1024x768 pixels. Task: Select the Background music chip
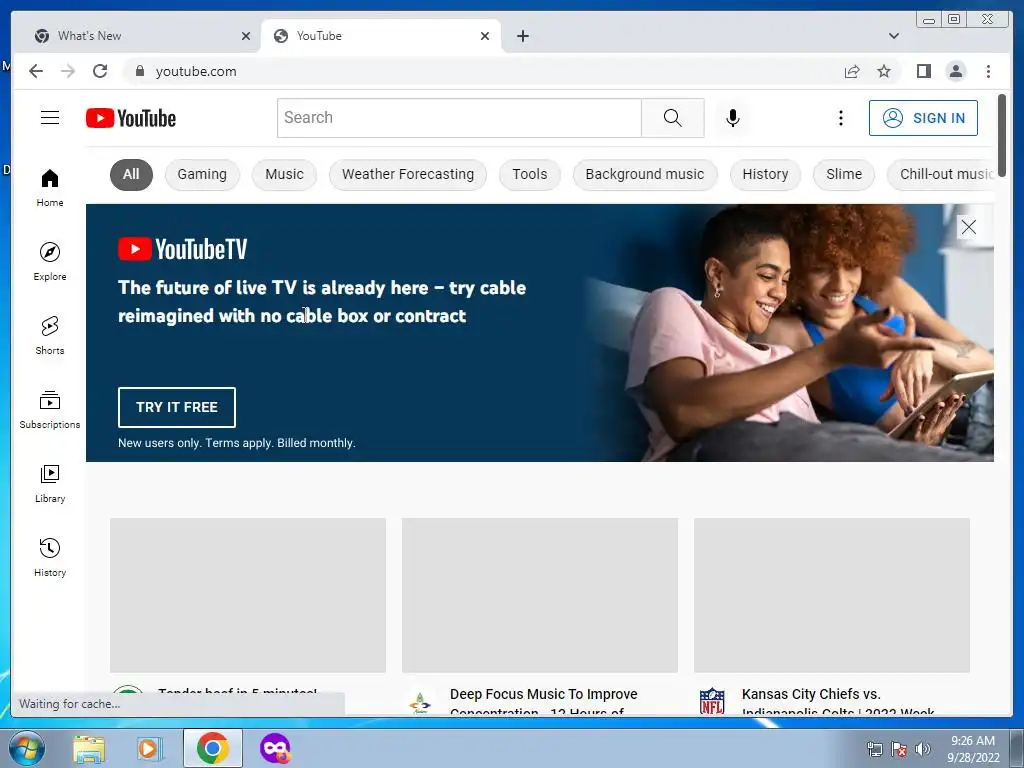(645, 174)
